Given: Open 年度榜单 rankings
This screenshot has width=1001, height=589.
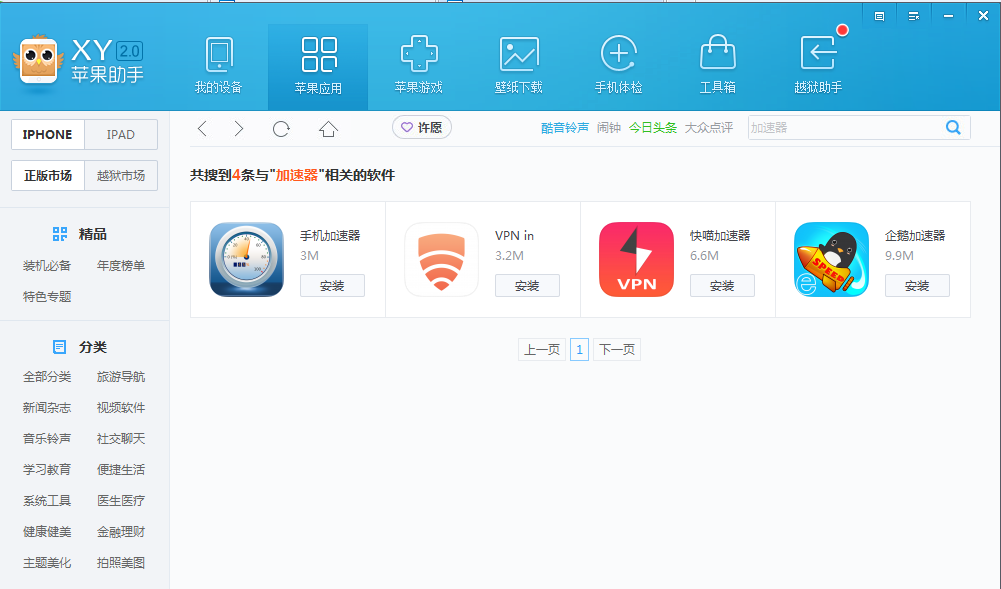Looking at the screenshot, I should [x=121, y=265].
